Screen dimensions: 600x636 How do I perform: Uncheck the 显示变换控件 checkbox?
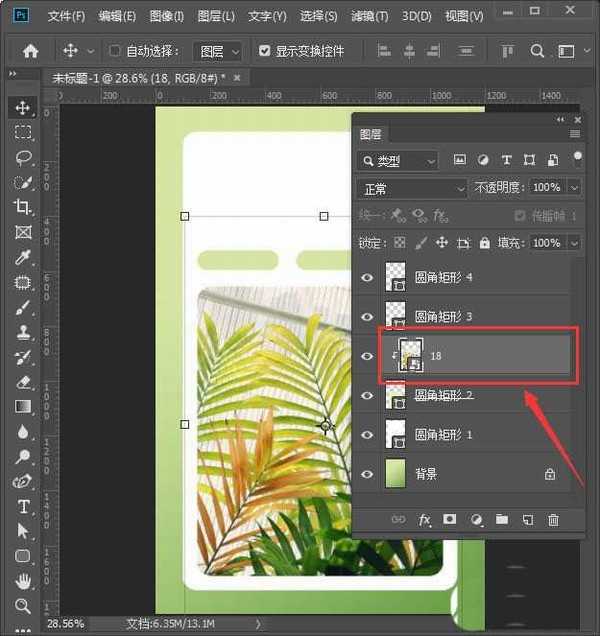tap(264, 51)
